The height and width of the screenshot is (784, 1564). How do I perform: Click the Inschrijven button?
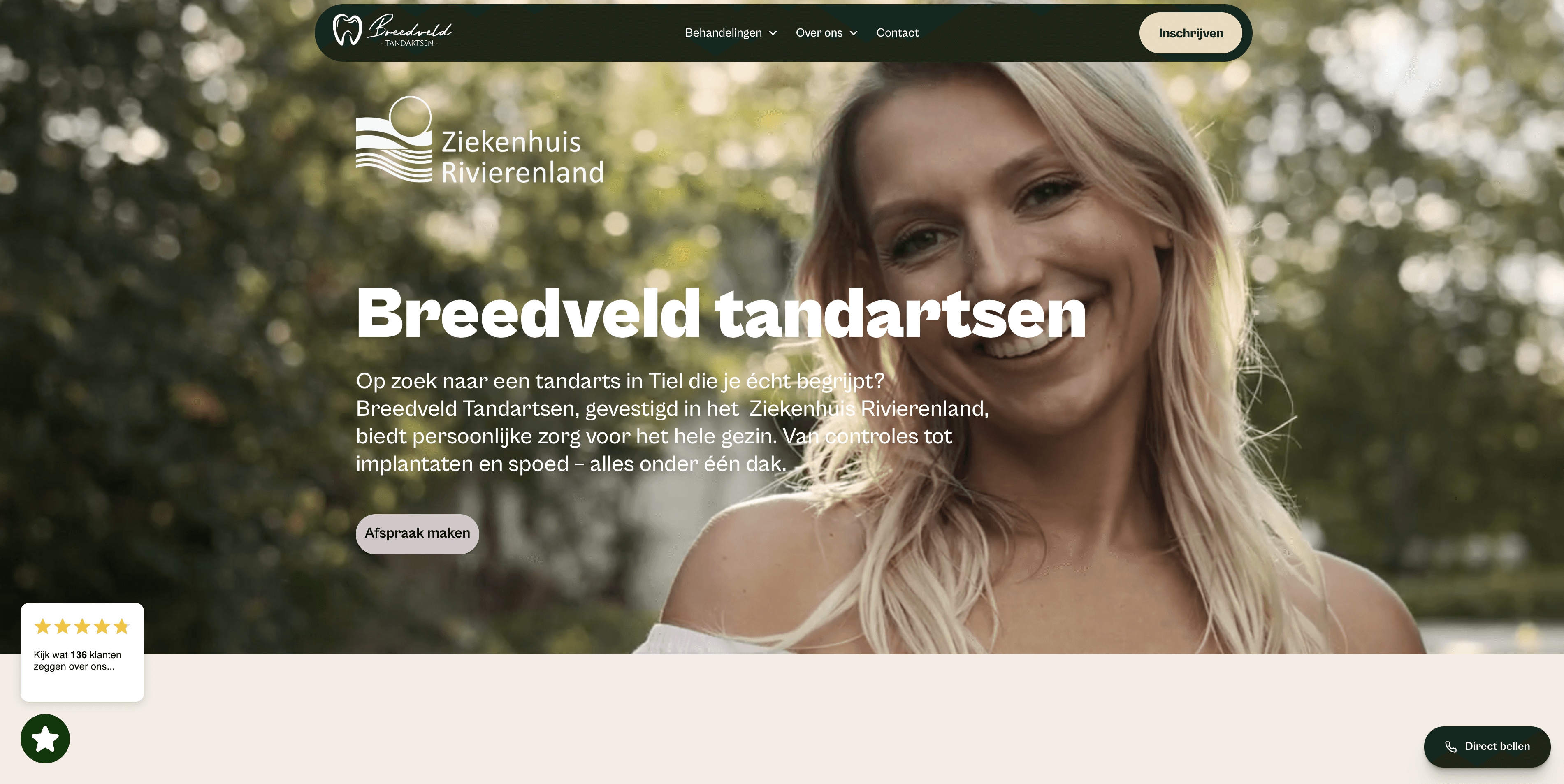tap(1190, 33)
